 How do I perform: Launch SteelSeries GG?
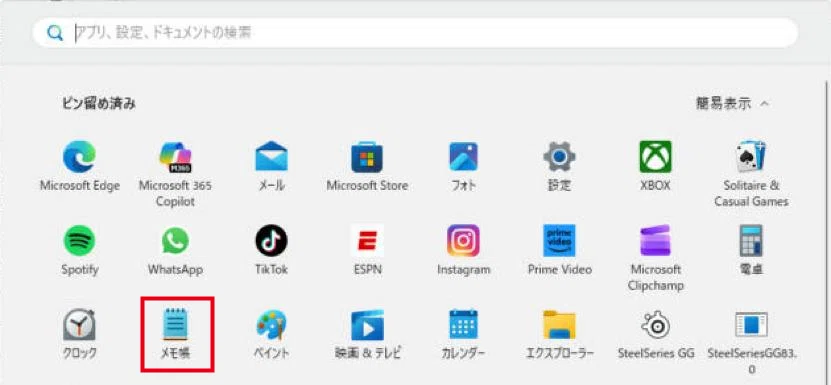click(x=656, y=334)
